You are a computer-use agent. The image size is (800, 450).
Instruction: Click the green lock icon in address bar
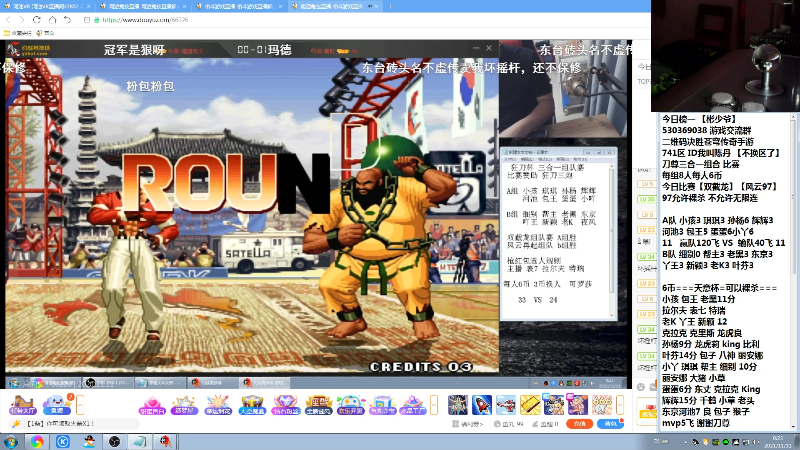96,20
